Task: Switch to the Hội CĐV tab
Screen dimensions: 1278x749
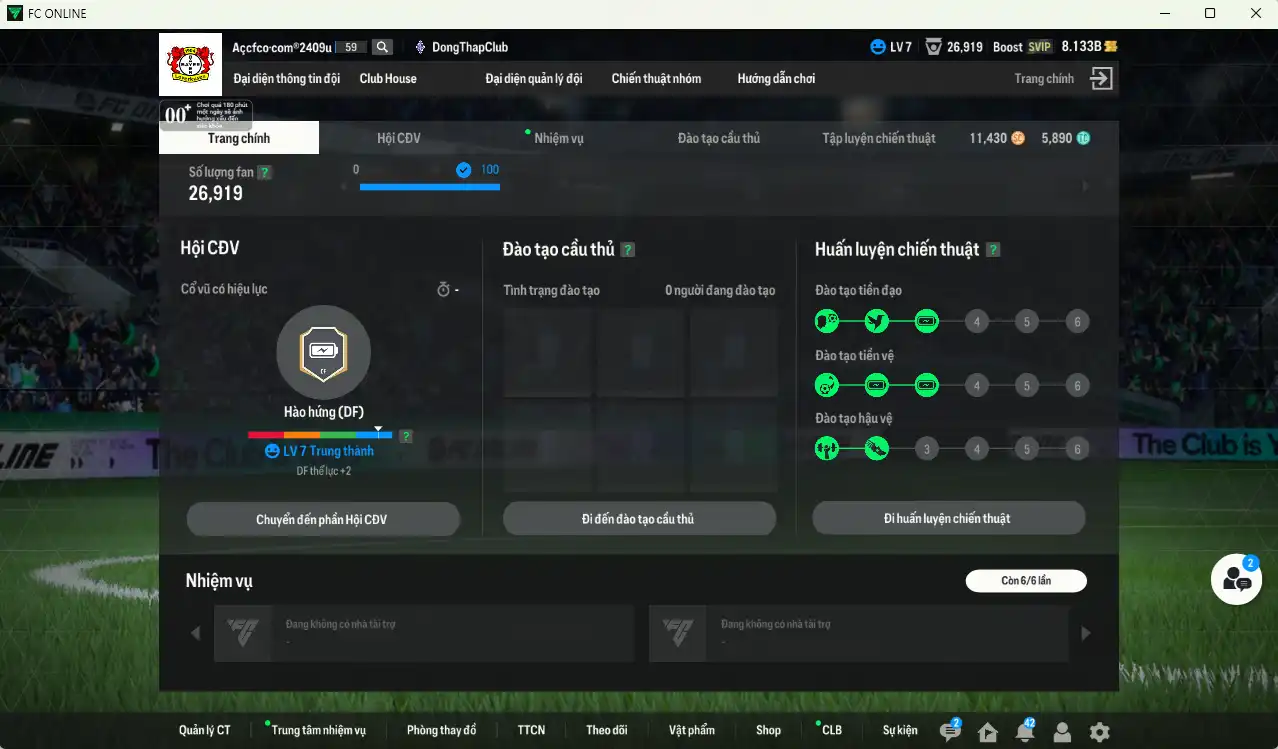Action: [399, 138]
